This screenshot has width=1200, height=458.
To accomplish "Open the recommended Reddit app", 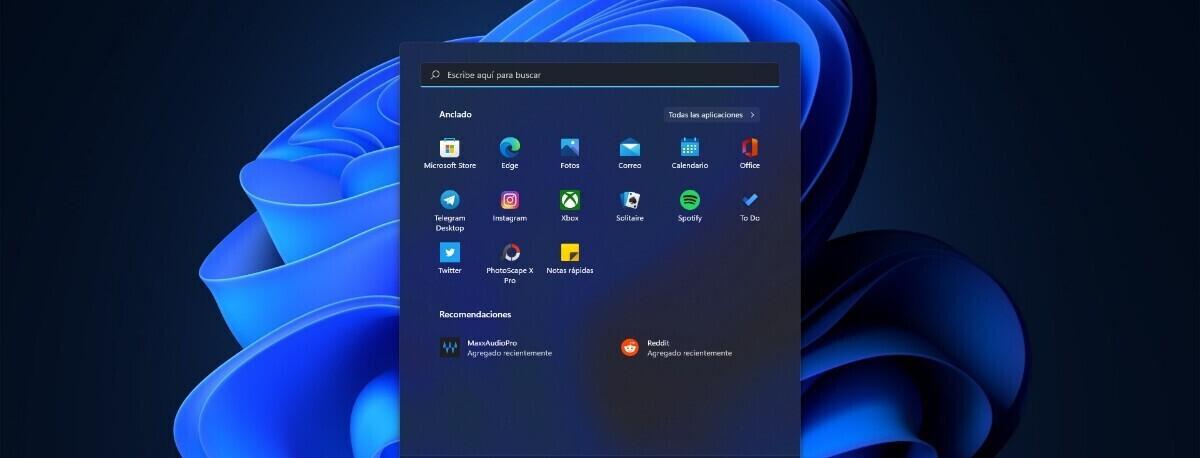I will point(676,347).
